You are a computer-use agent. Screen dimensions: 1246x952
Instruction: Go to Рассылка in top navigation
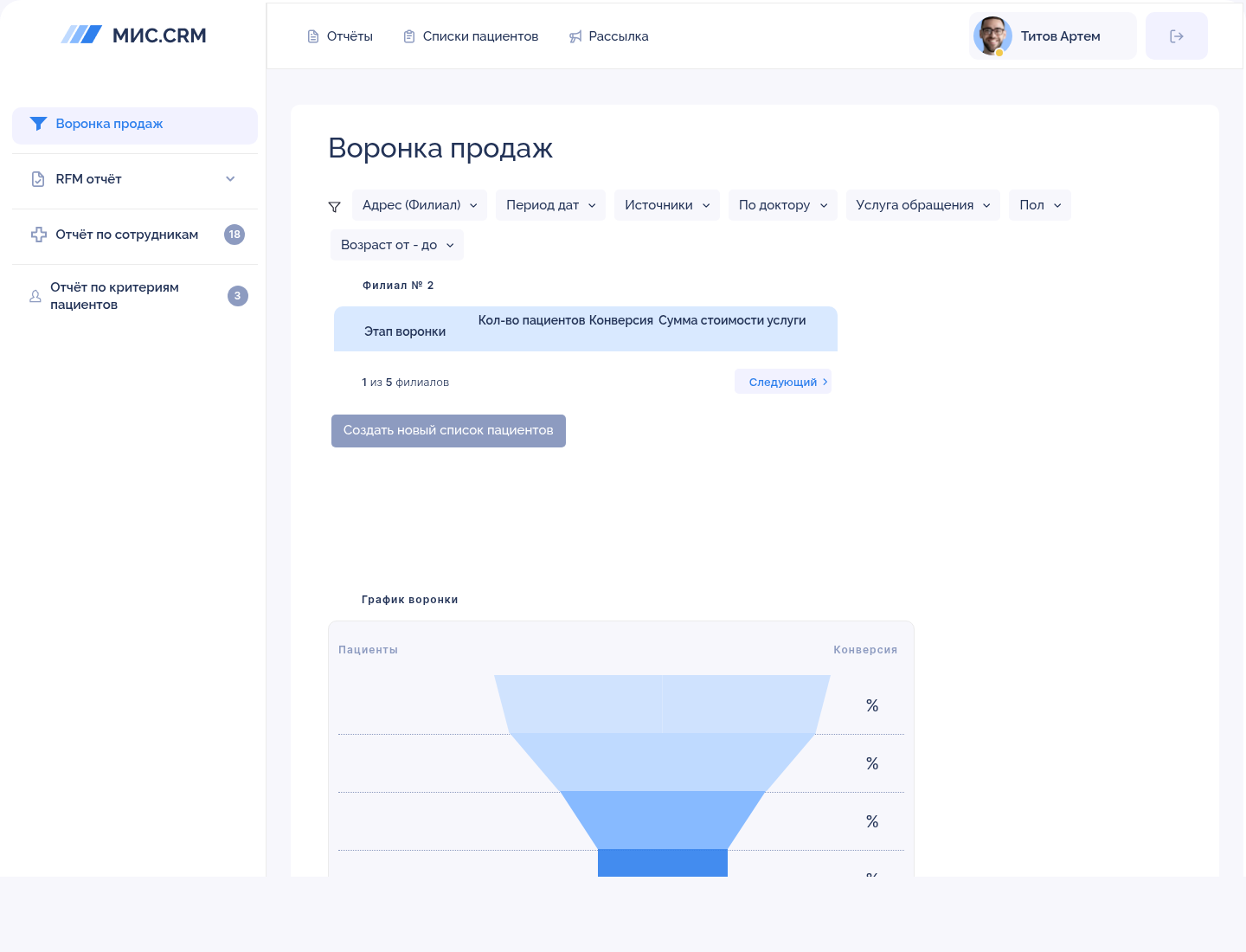click(x=609, y=36)
